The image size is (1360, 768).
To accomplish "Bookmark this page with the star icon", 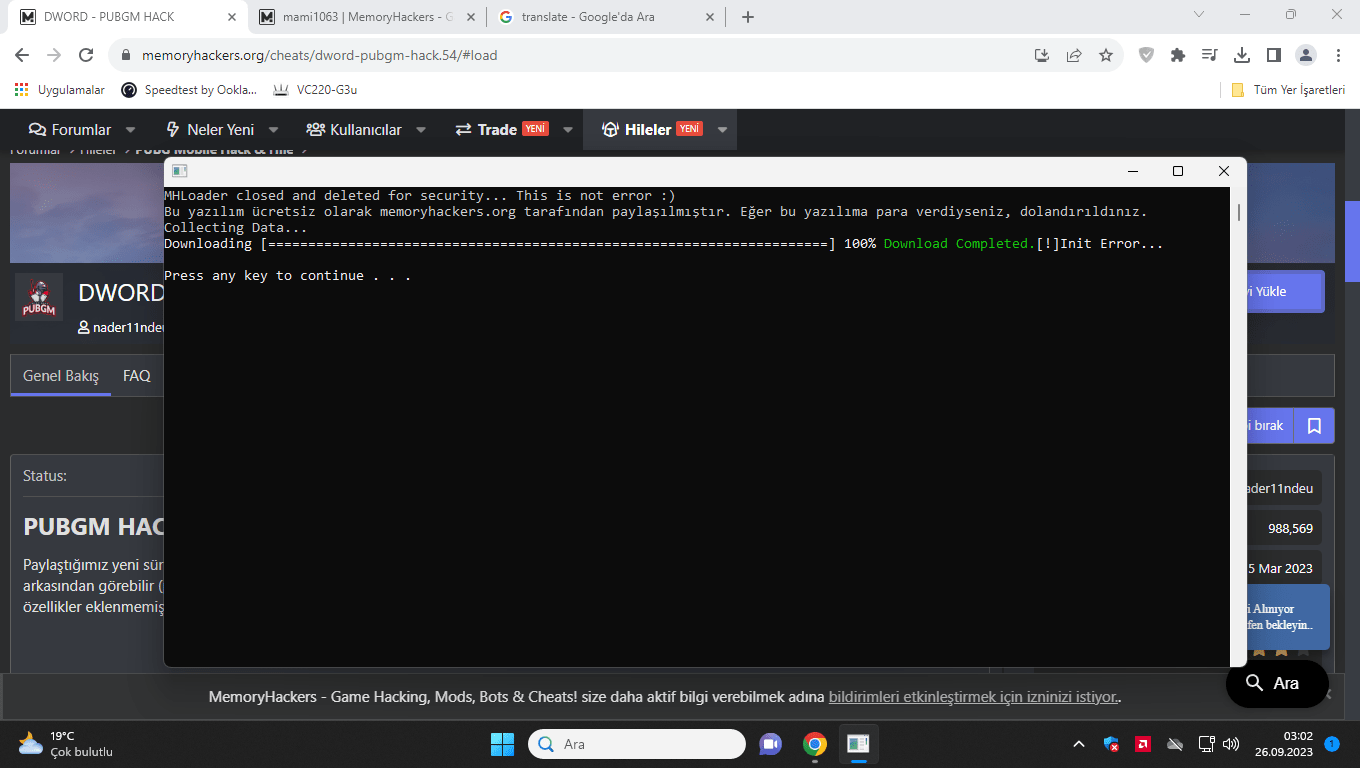I will 1105,55.
